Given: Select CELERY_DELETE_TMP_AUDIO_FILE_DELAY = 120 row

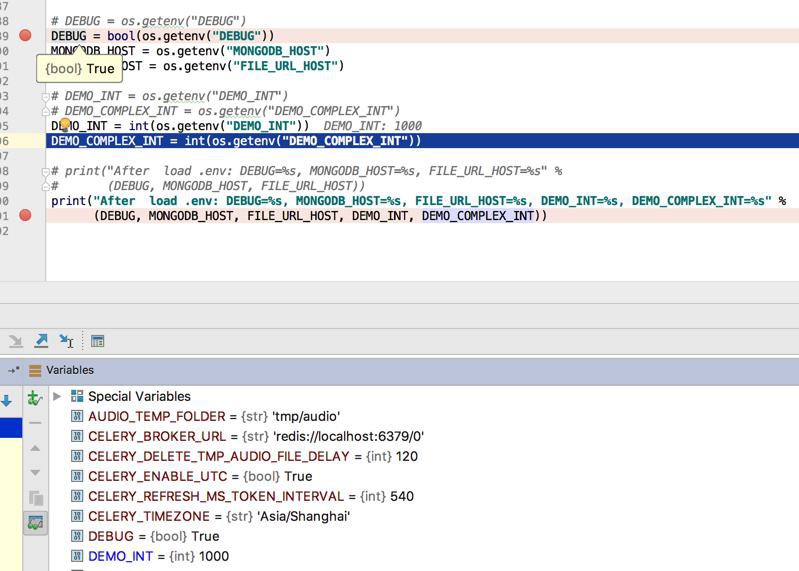Looking at the screenshot, I should pos(244,456).
